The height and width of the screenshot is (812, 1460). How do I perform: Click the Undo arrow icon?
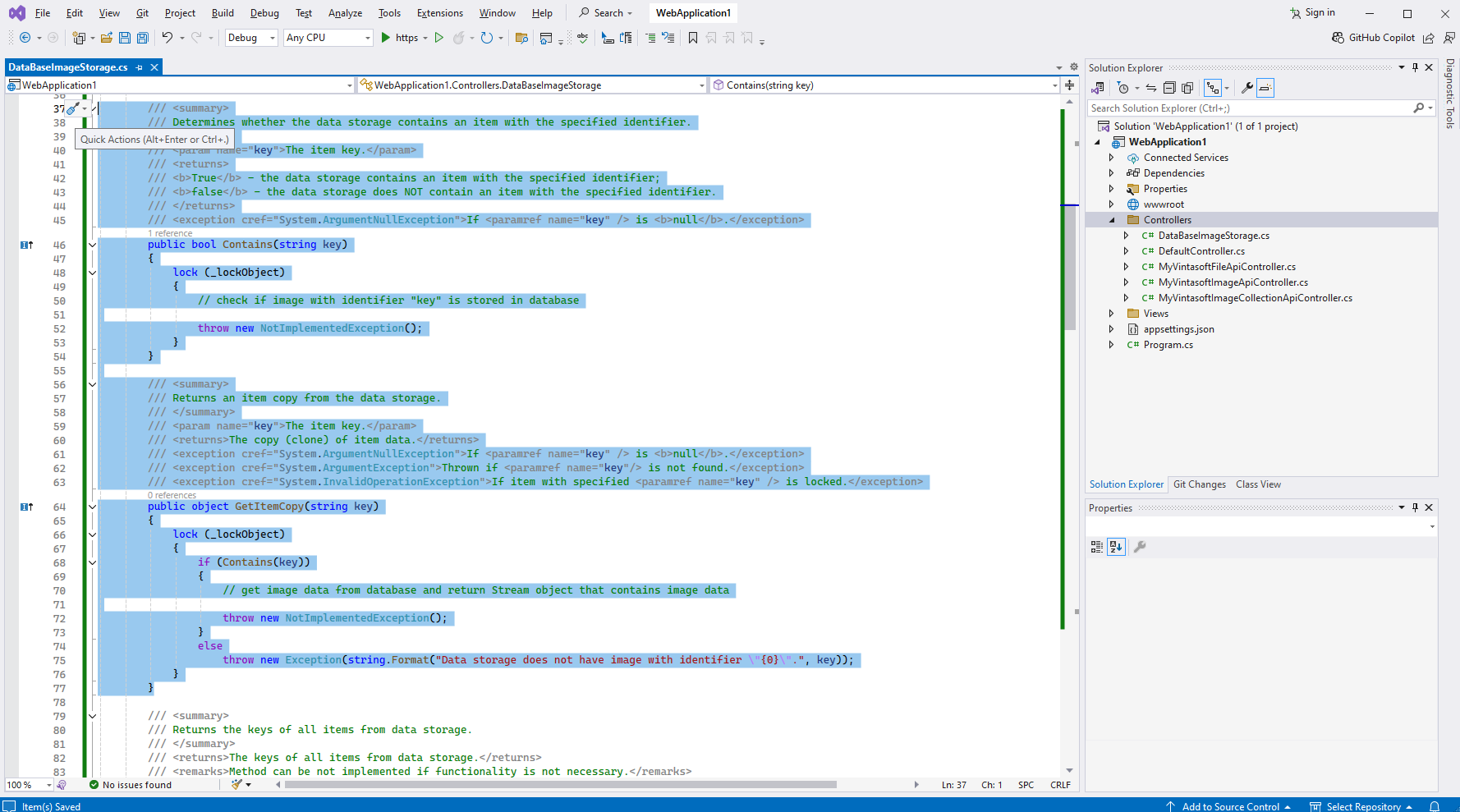[168, 38]
